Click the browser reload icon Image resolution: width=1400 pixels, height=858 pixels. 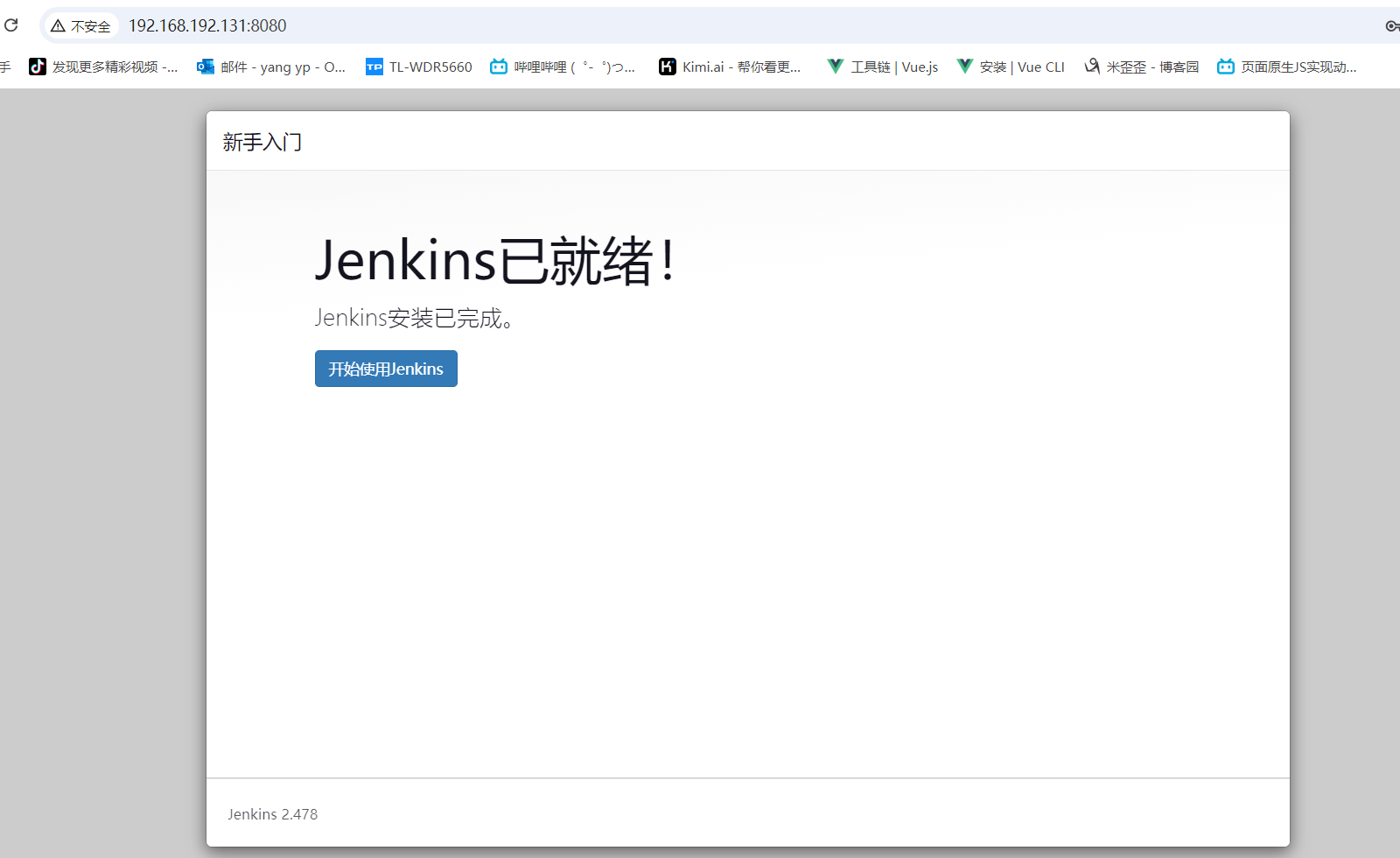point(11,25)
